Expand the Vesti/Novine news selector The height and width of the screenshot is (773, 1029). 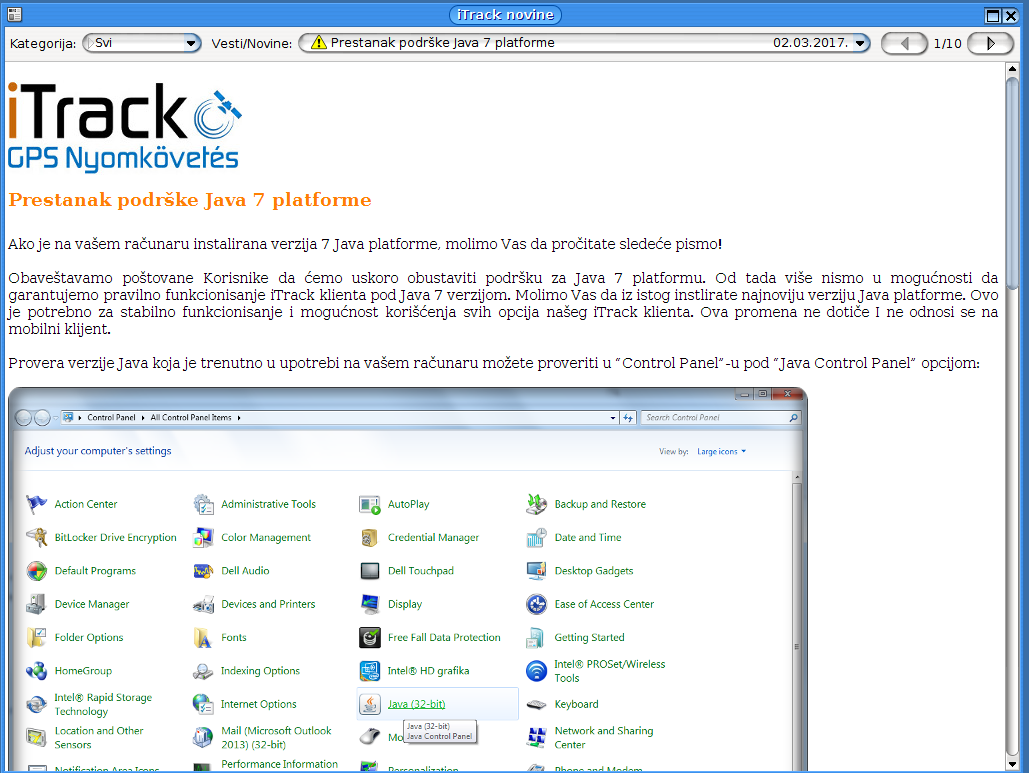click(x=860, y=43)
